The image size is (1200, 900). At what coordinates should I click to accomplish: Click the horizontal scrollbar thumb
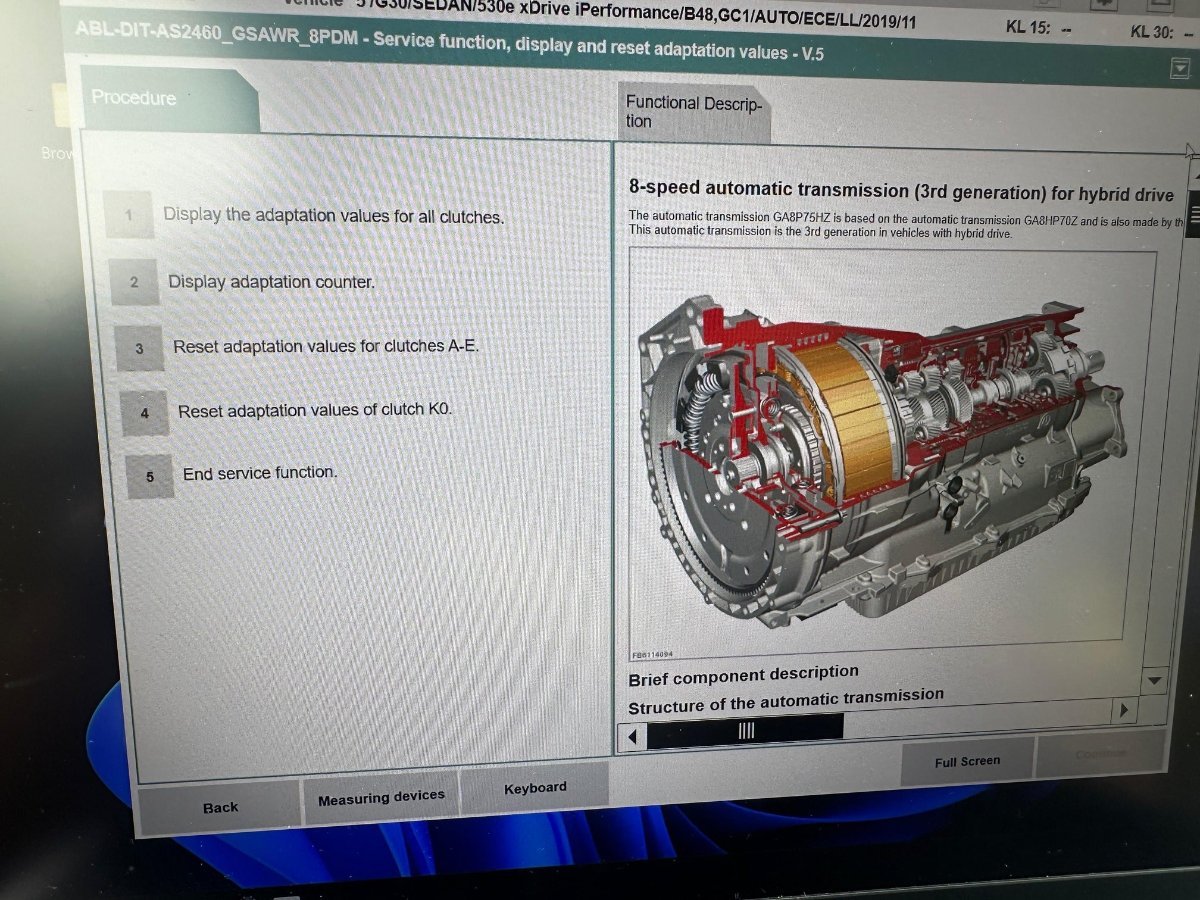pyautogui.click(x=745, y=731)
